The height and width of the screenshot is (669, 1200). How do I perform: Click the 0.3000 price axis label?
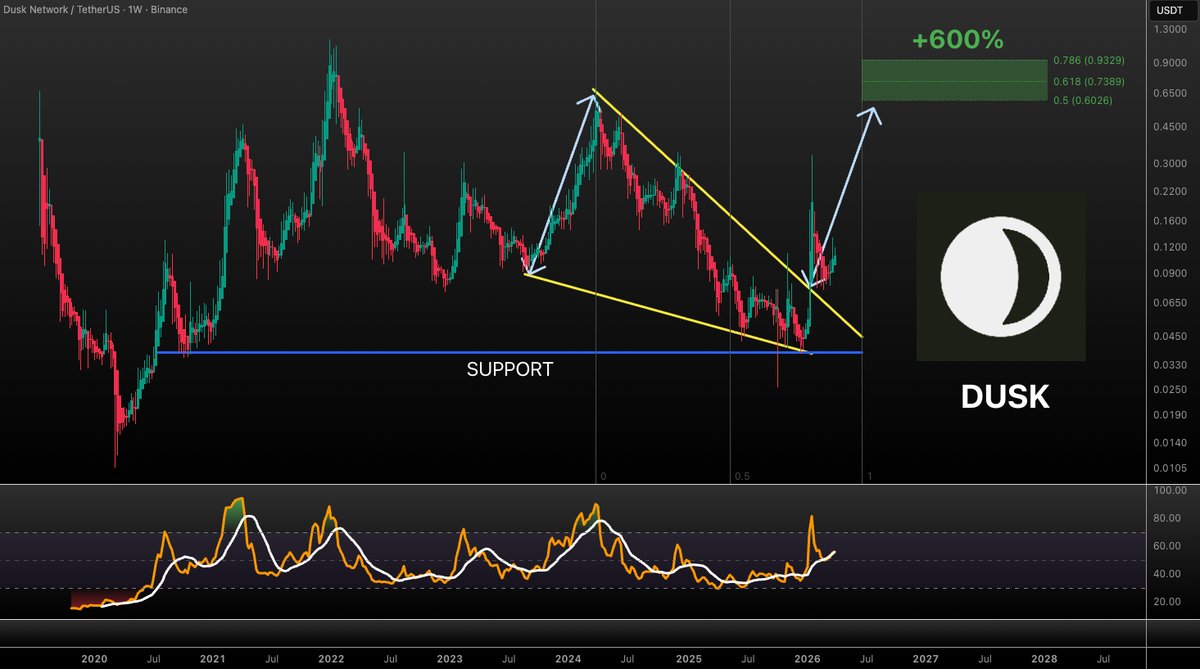tap(1172, 163)
